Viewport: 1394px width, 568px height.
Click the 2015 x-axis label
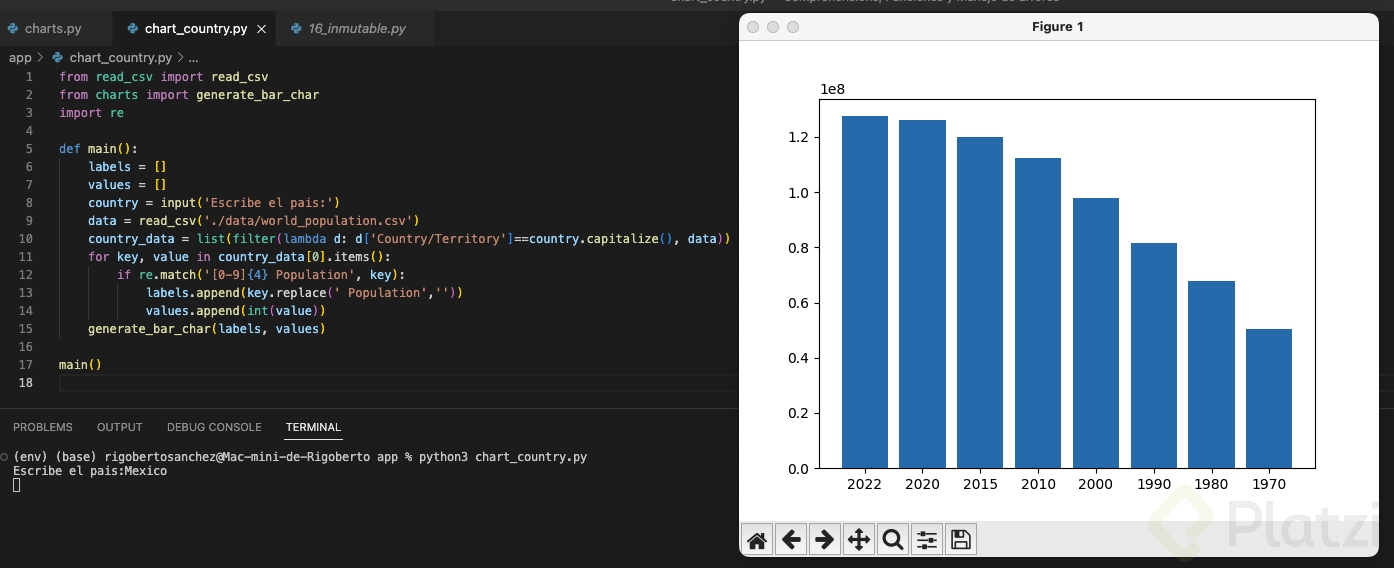(x=980, y=484)
